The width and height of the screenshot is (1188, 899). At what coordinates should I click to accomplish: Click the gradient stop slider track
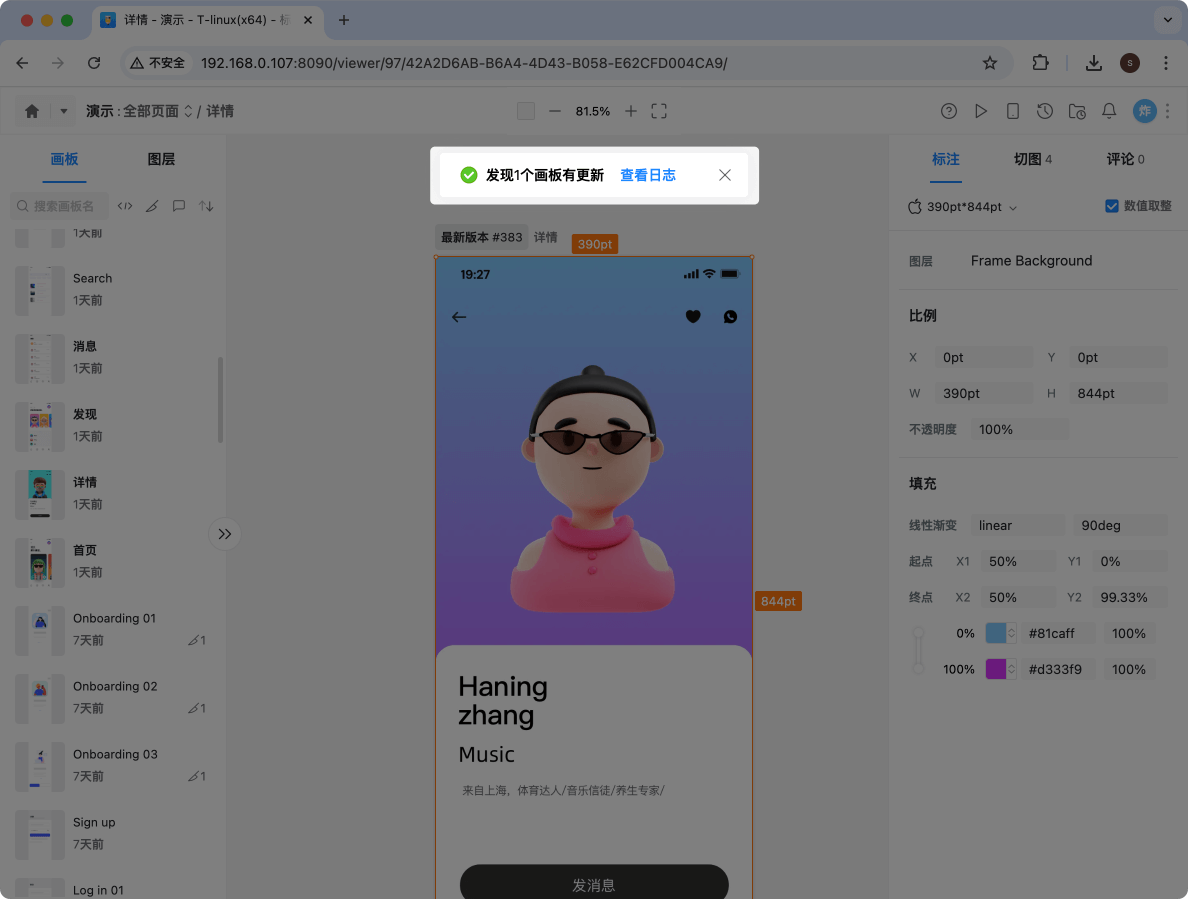[x=918, y=651]
